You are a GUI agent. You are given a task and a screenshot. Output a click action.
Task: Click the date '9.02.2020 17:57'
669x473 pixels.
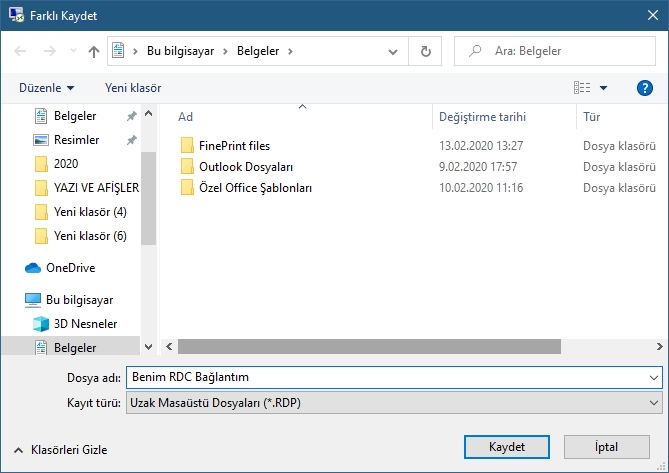478,167
